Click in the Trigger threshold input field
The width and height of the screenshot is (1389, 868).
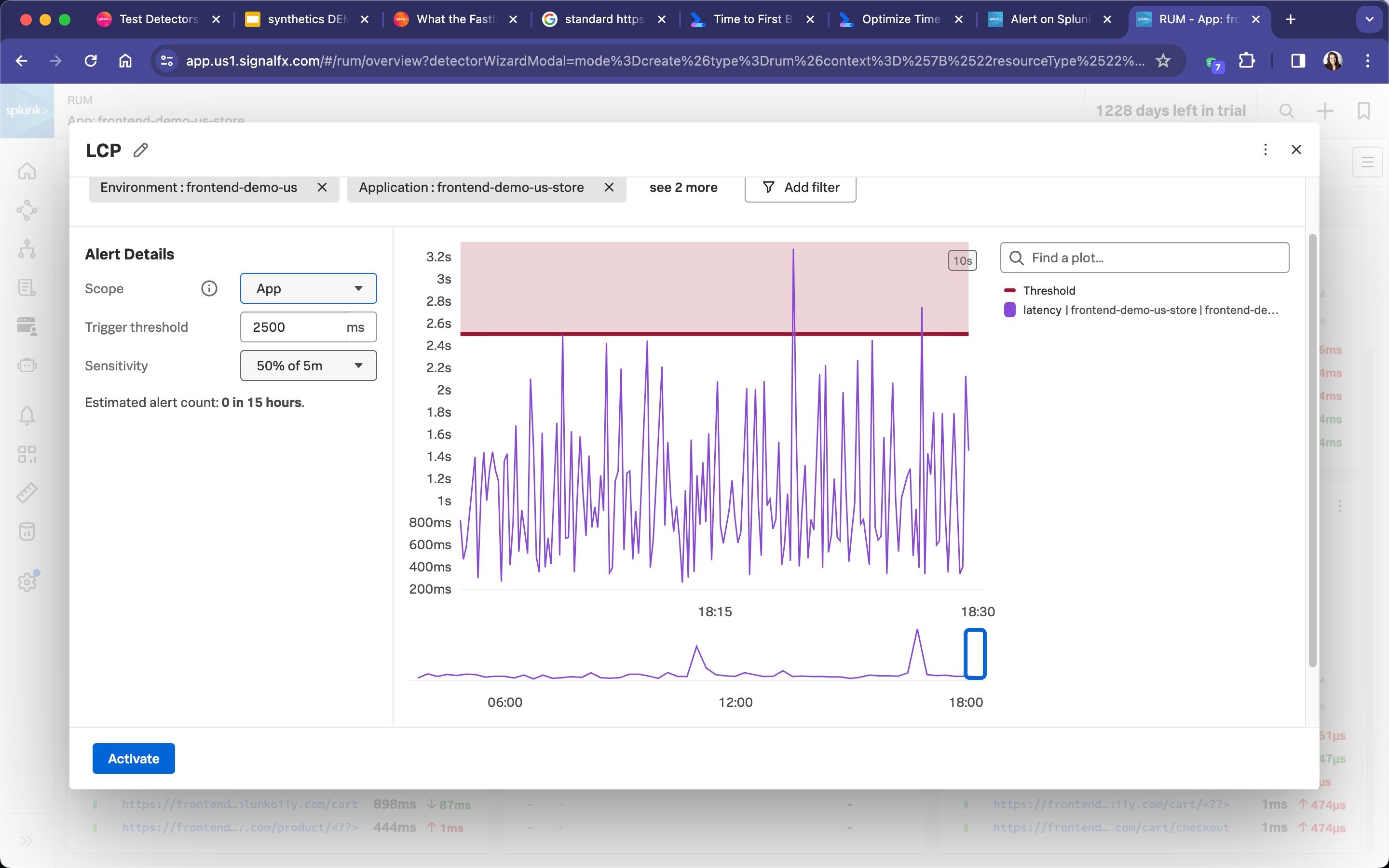pos(293,327)
